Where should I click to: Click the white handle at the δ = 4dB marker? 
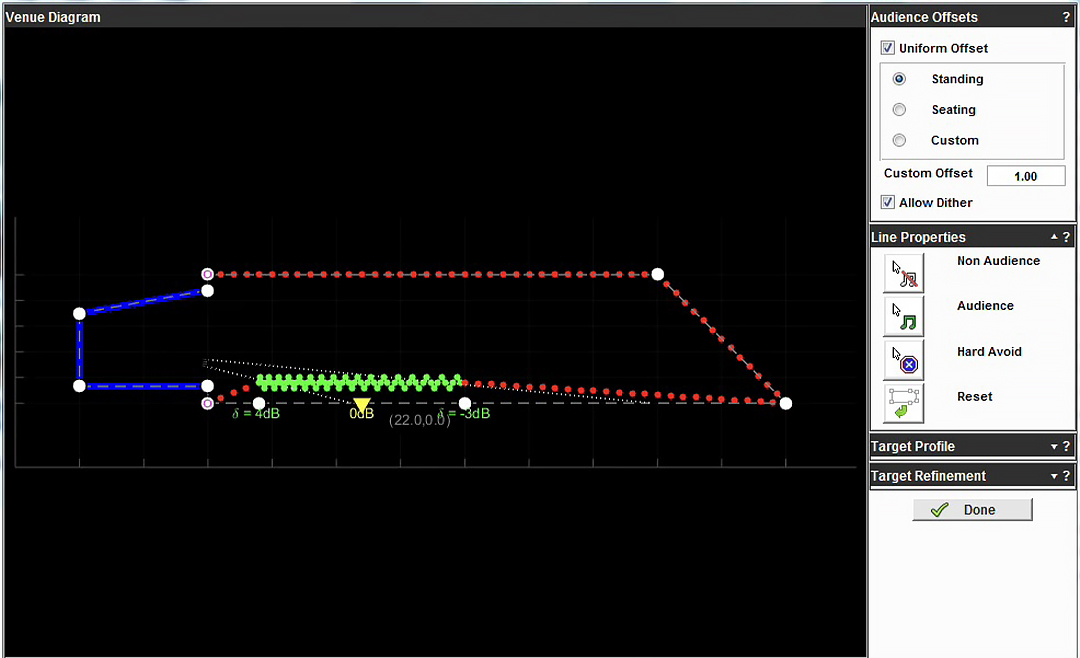pos(259,403)
